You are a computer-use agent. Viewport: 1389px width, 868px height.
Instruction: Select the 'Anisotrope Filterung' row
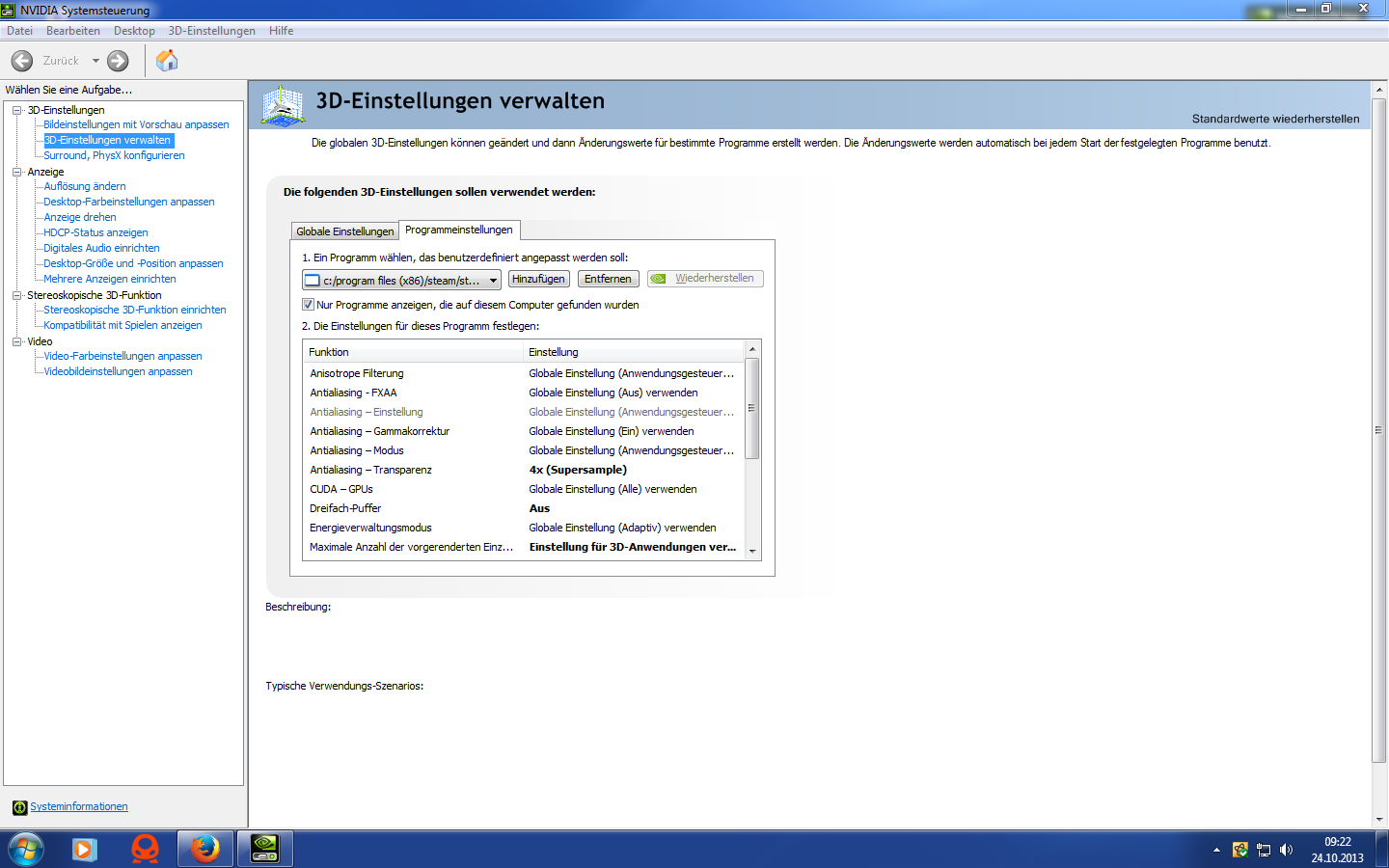[x=524, y=373]
